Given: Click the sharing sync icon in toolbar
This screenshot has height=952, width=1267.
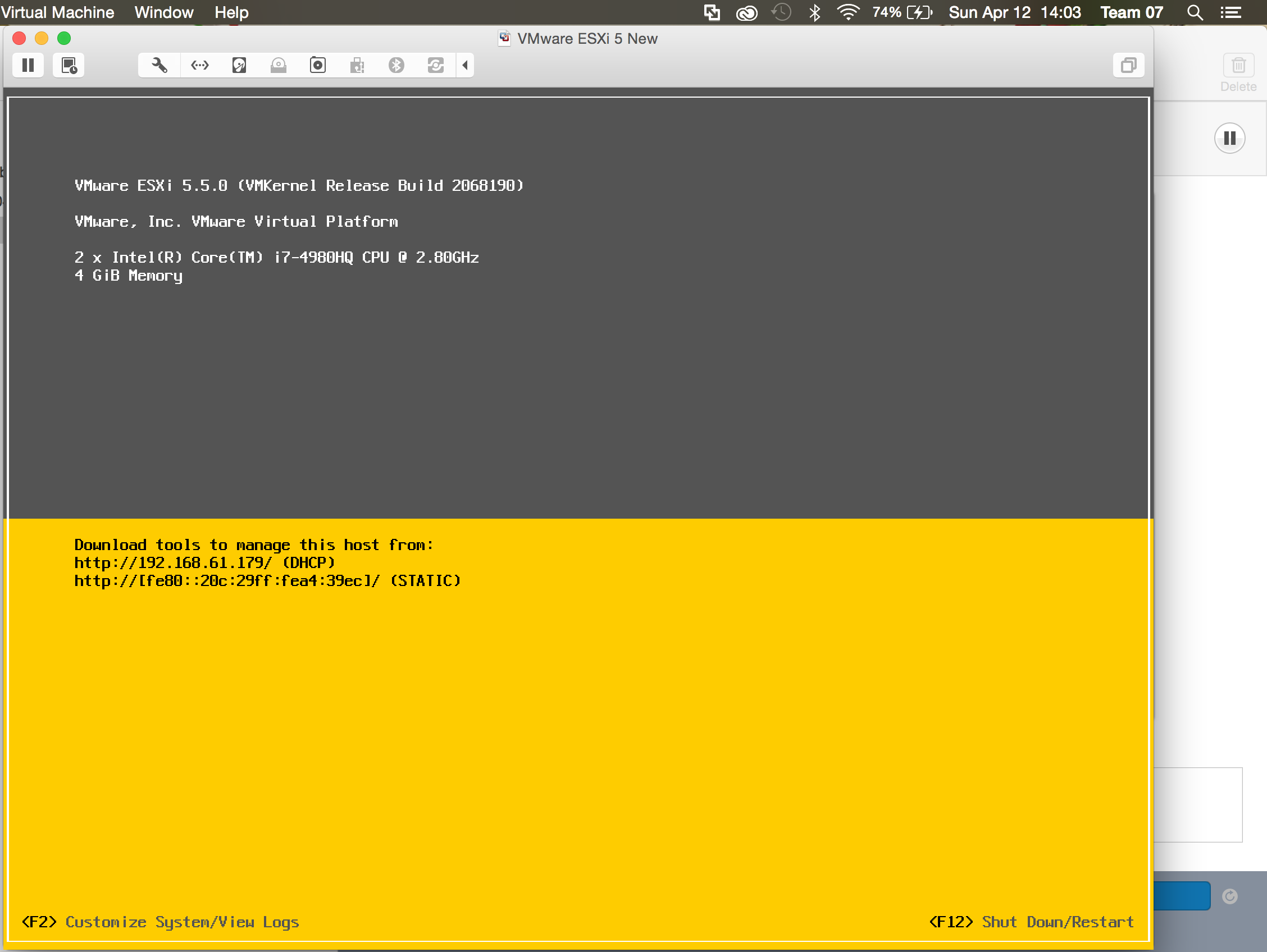Looking at the screenshot, I should pyautogui.click(x=435, y=65).
